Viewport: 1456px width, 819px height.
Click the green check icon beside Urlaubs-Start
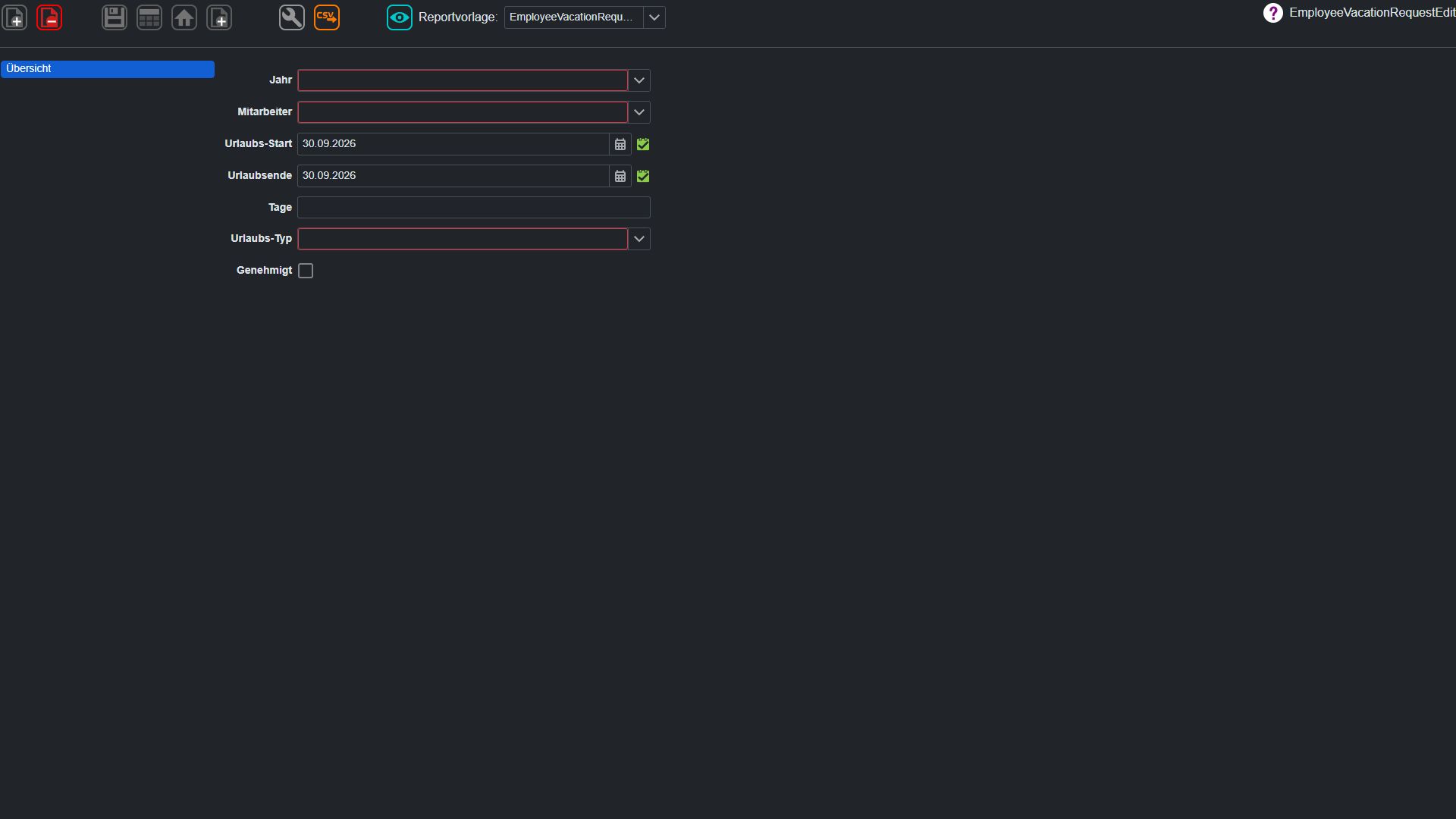643,144
